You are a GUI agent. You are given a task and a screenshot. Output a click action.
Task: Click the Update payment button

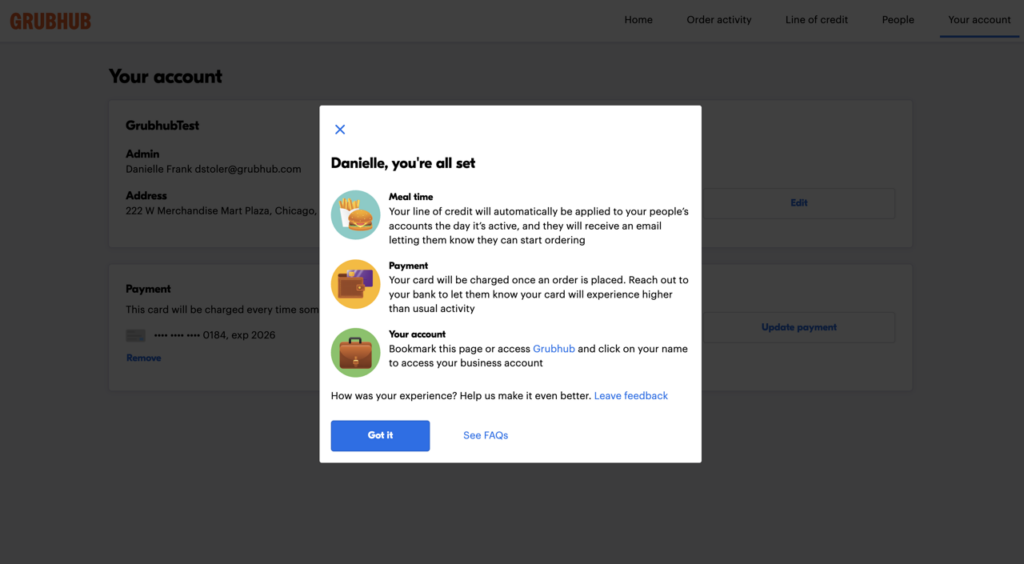coord(798,327)
